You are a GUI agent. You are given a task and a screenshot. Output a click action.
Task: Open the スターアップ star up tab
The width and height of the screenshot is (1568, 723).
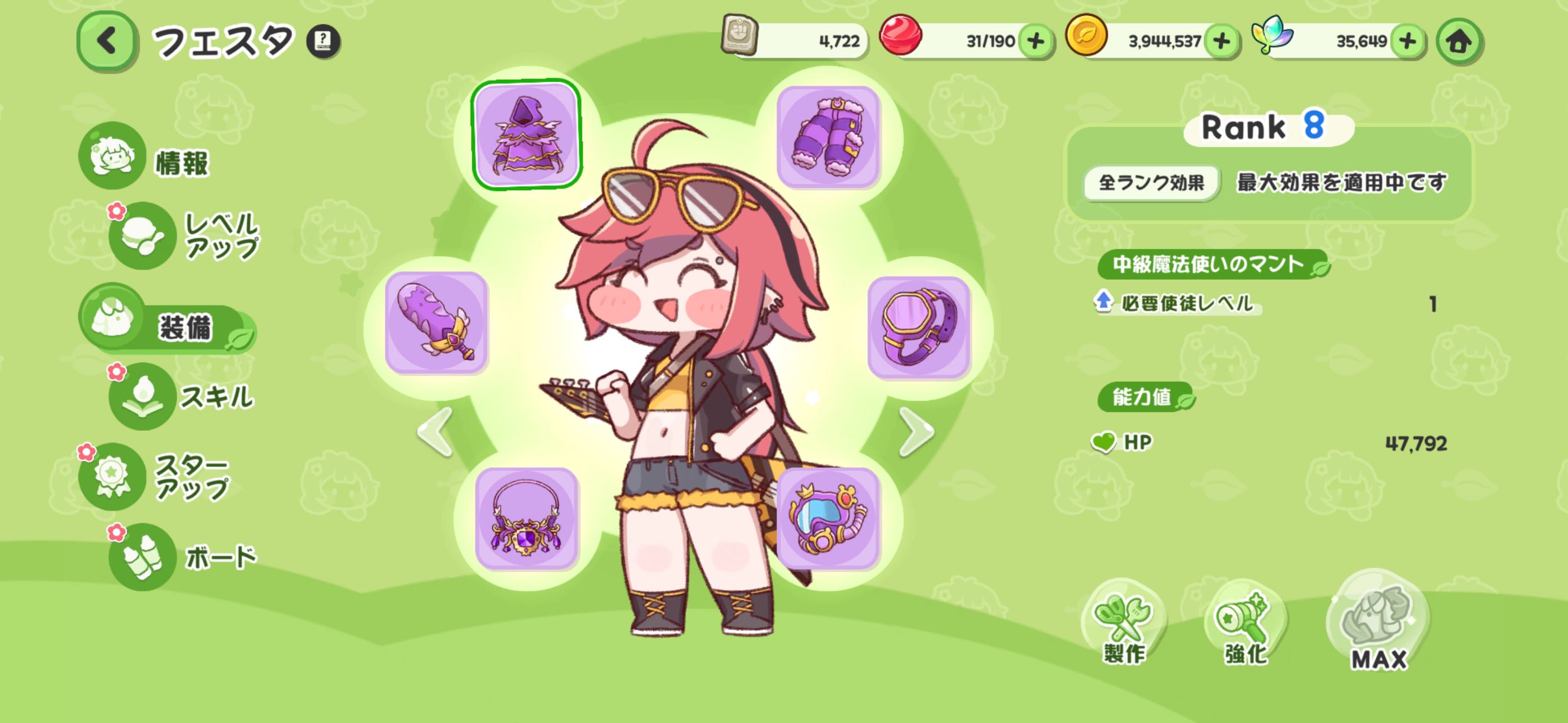(x=155, y=476)
